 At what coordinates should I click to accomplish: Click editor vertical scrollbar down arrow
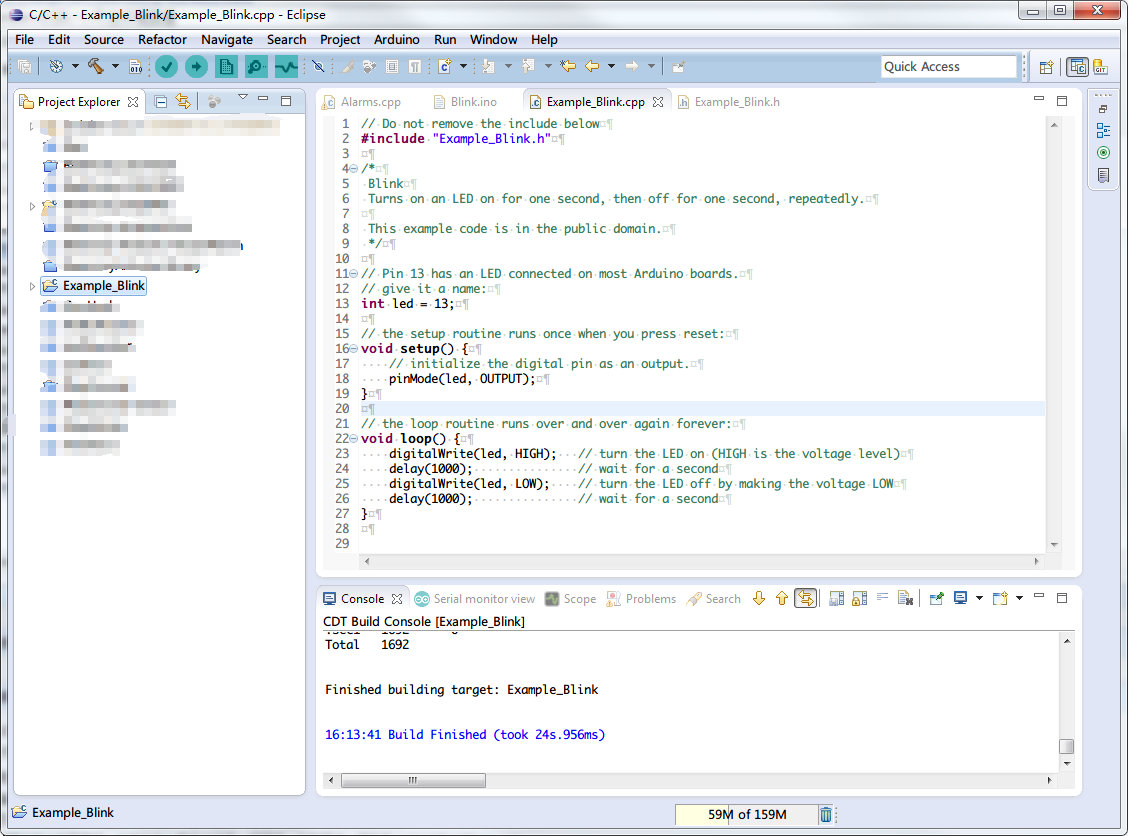(1054, 545)
